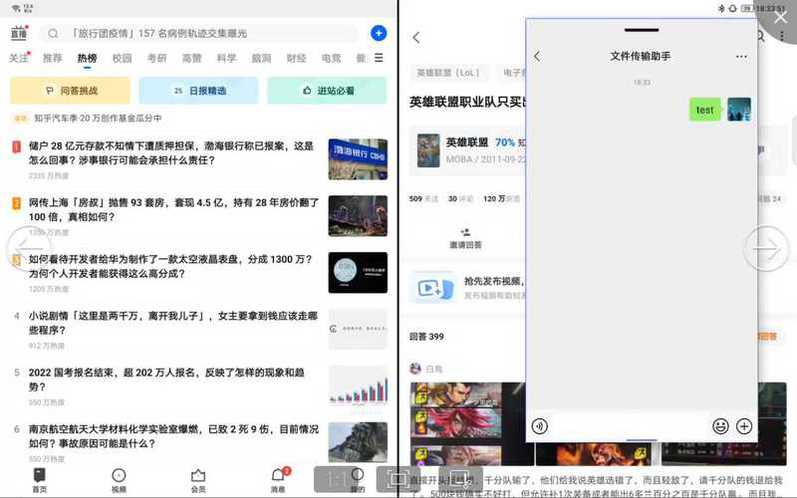Screen dimensions: 797x498
Task: Open the bar chart thumbnail for 国考
Action: coord(358,386)
